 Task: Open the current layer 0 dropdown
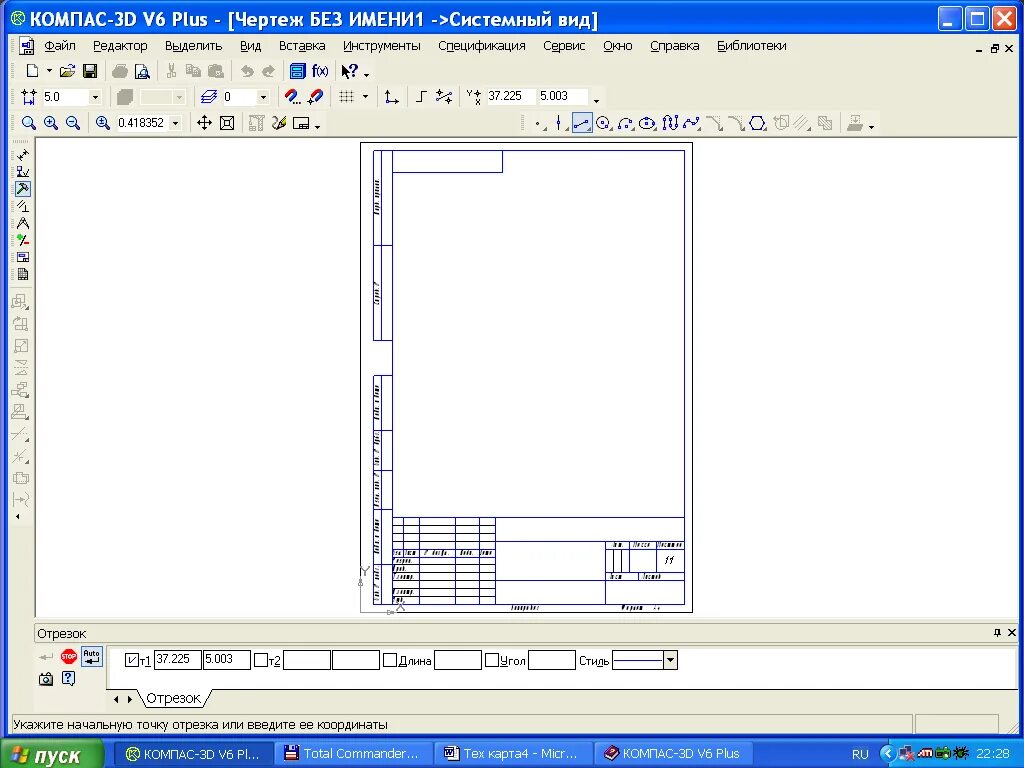[x=263, y=97]
